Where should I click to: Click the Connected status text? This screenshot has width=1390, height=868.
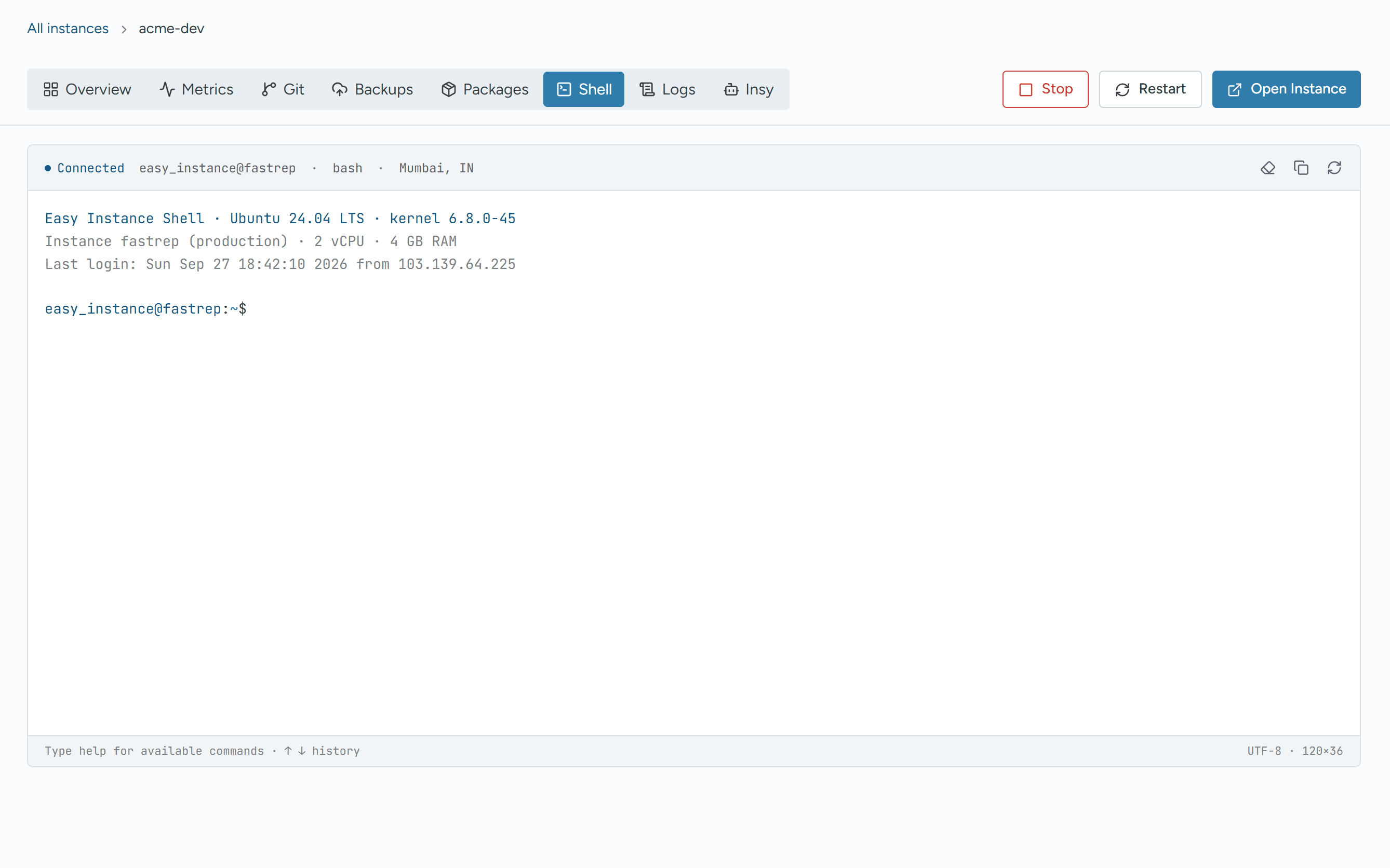tap(91, 168)
